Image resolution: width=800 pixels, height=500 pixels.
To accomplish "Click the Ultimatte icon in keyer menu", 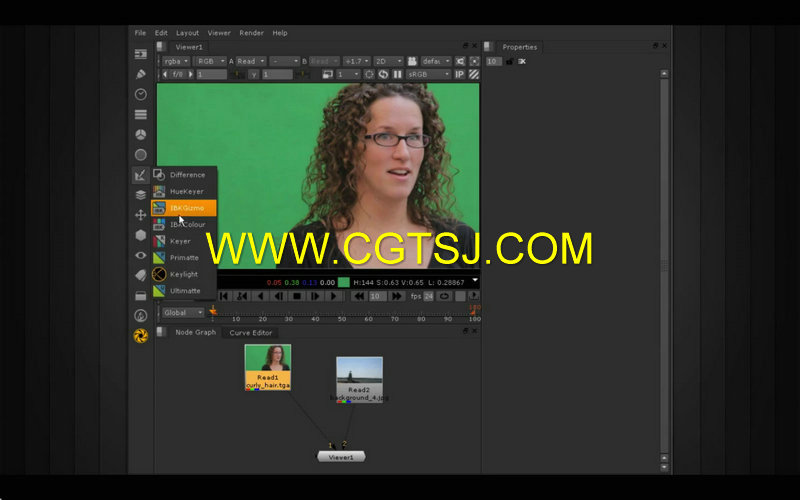I will (x=159, y=291).
